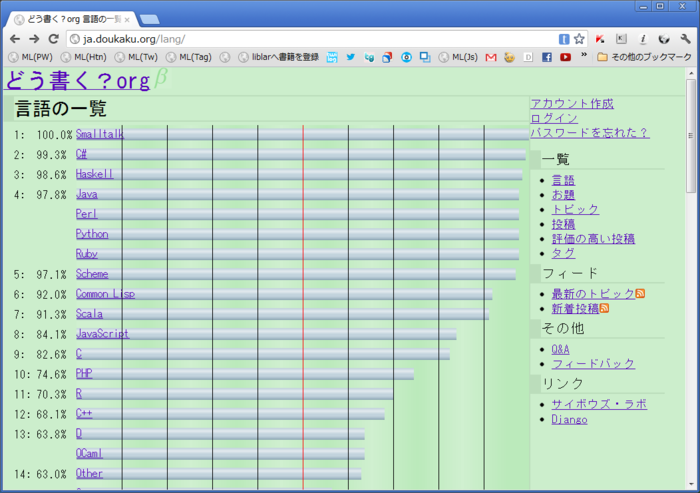Open a new tab

coord(150,19)
